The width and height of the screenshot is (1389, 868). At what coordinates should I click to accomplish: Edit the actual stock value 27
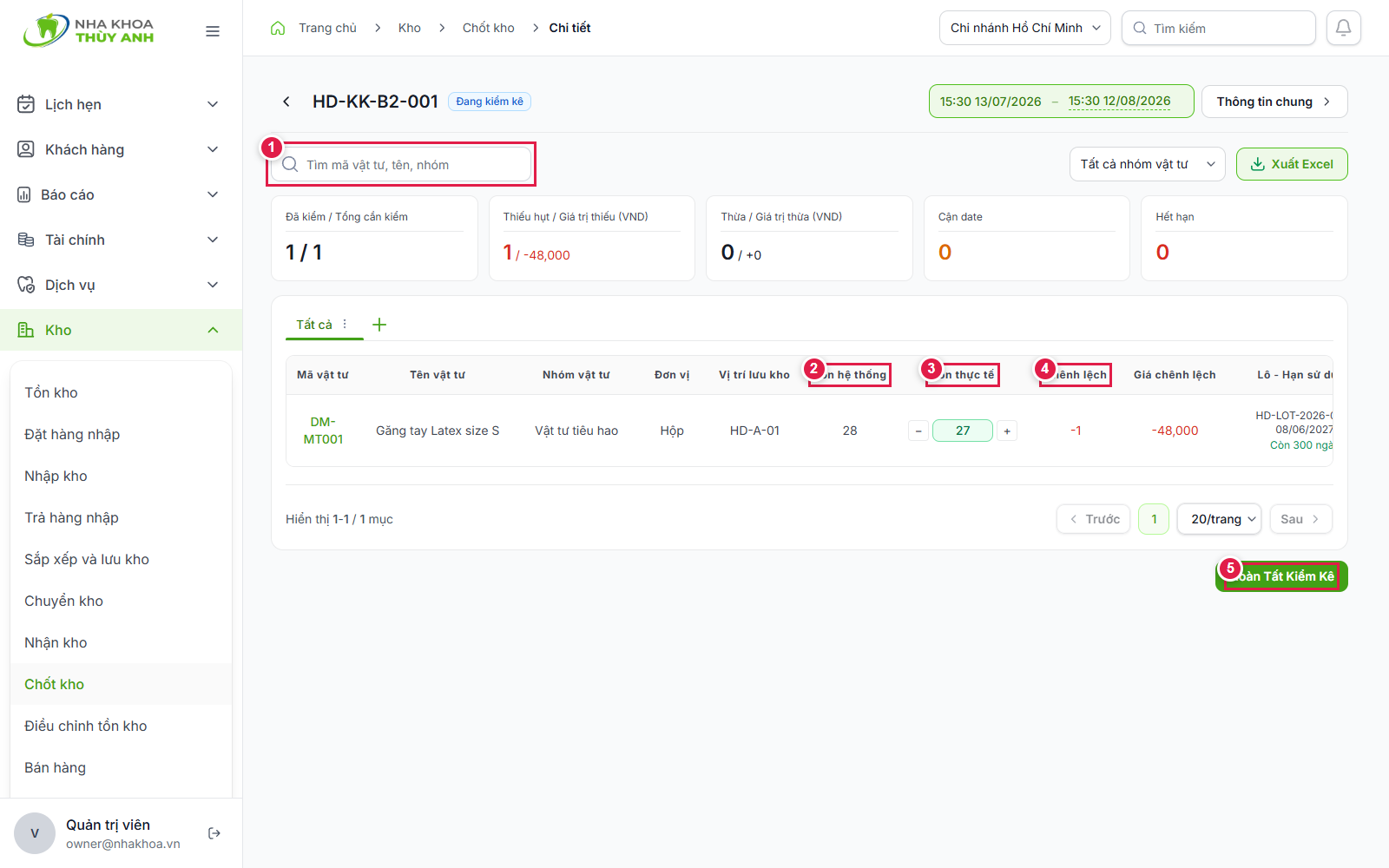click(963, 431)
